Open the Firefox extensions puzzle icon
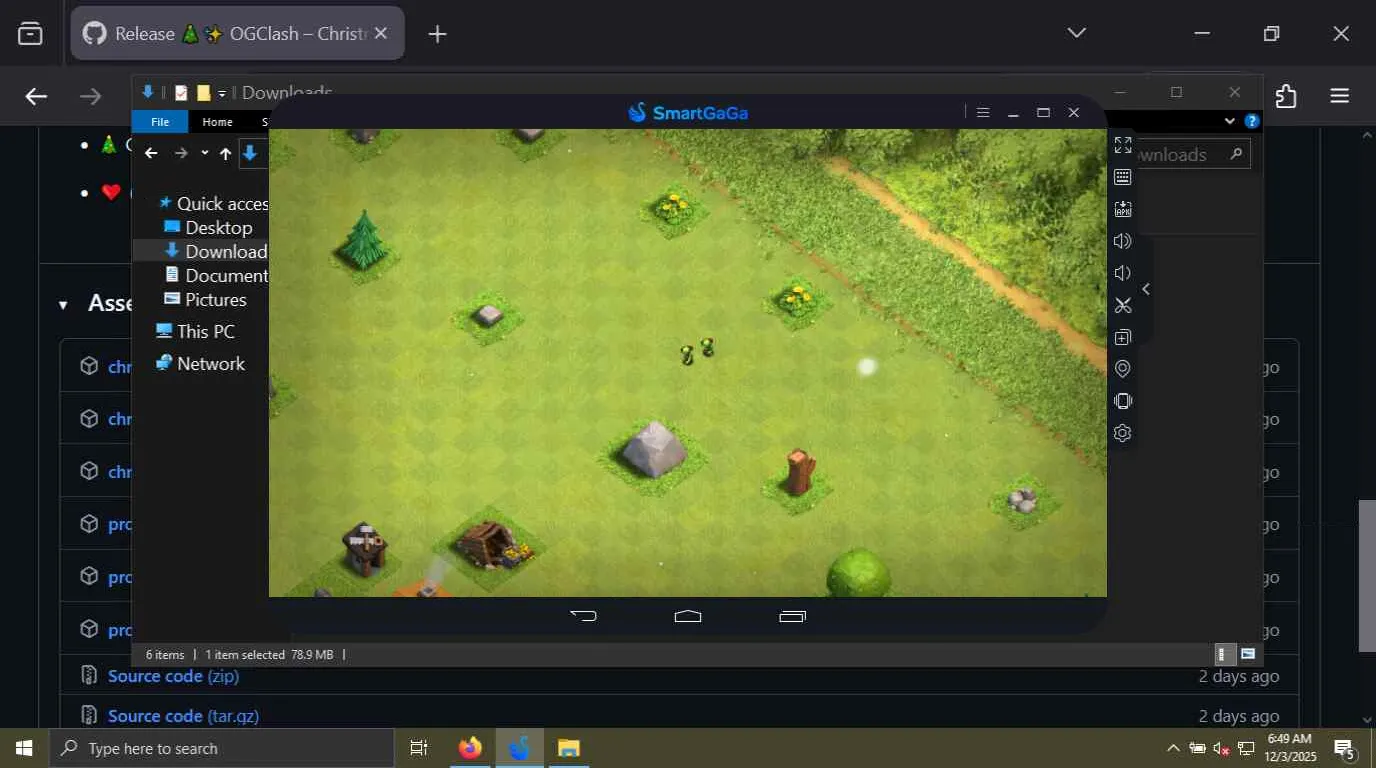The image size is (1376, 768). pyautogui.click(x=1286, y=96)
